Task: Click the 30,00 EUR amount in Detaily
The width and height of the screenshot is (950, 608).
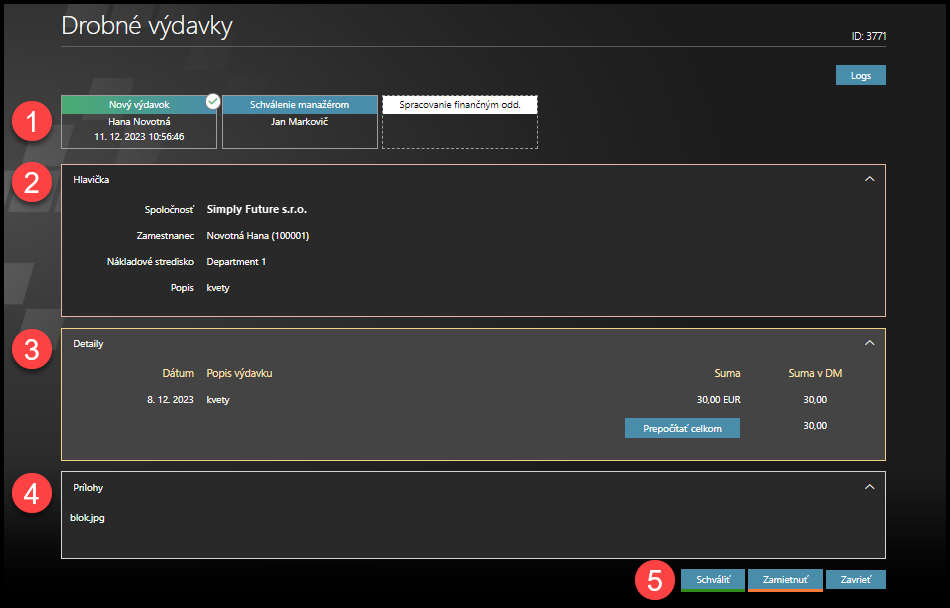Action: tap(718, 400)
